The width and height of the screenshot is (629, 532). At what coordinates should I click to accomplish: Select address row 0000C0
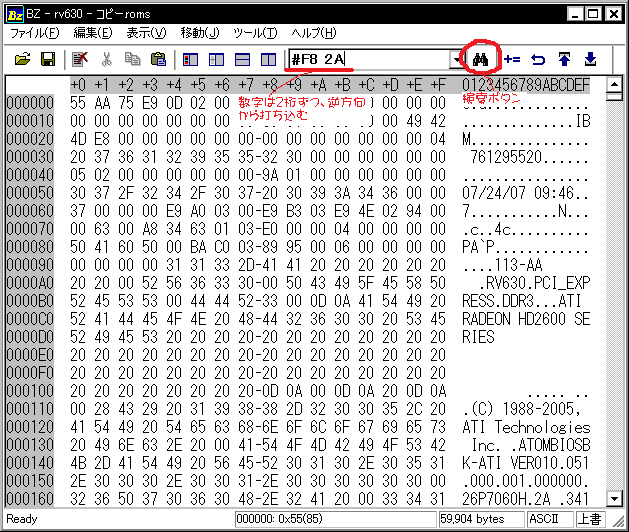point(30,319)
